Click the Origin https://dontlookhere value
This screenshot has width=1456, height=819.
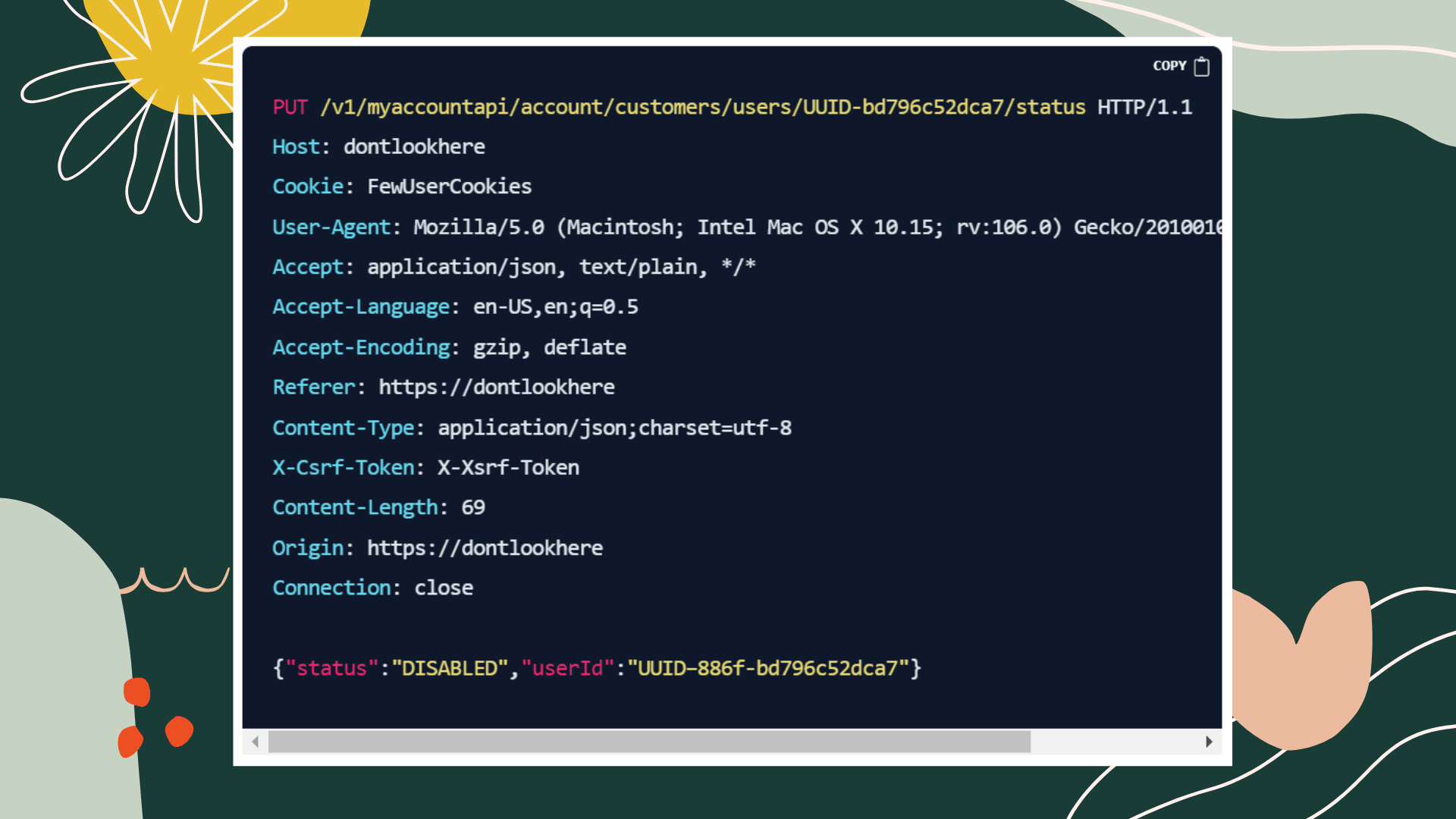tap(485, 548)
